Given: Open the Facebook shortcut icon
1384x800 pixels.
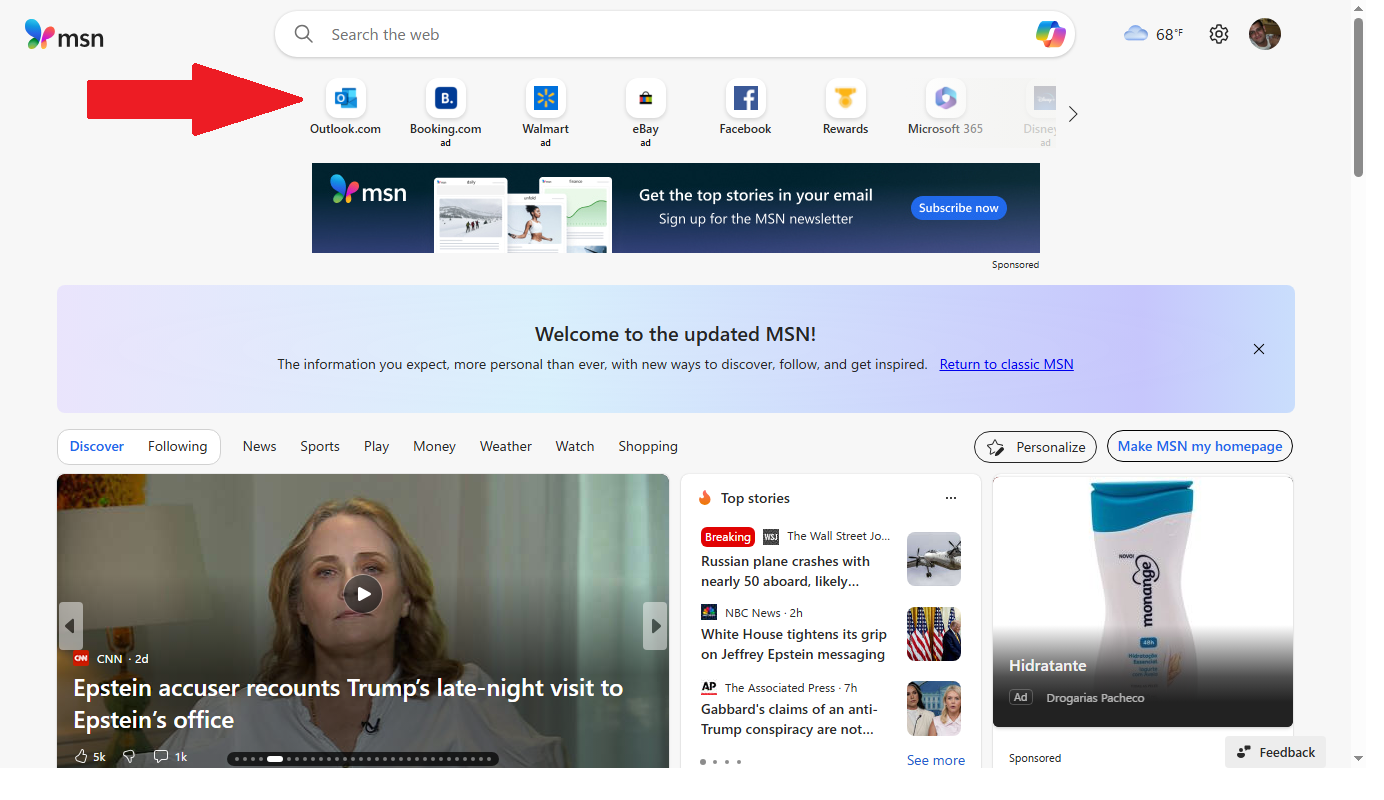Looking at the screenshot, I should pyautogui.click(x=746, y=98).
